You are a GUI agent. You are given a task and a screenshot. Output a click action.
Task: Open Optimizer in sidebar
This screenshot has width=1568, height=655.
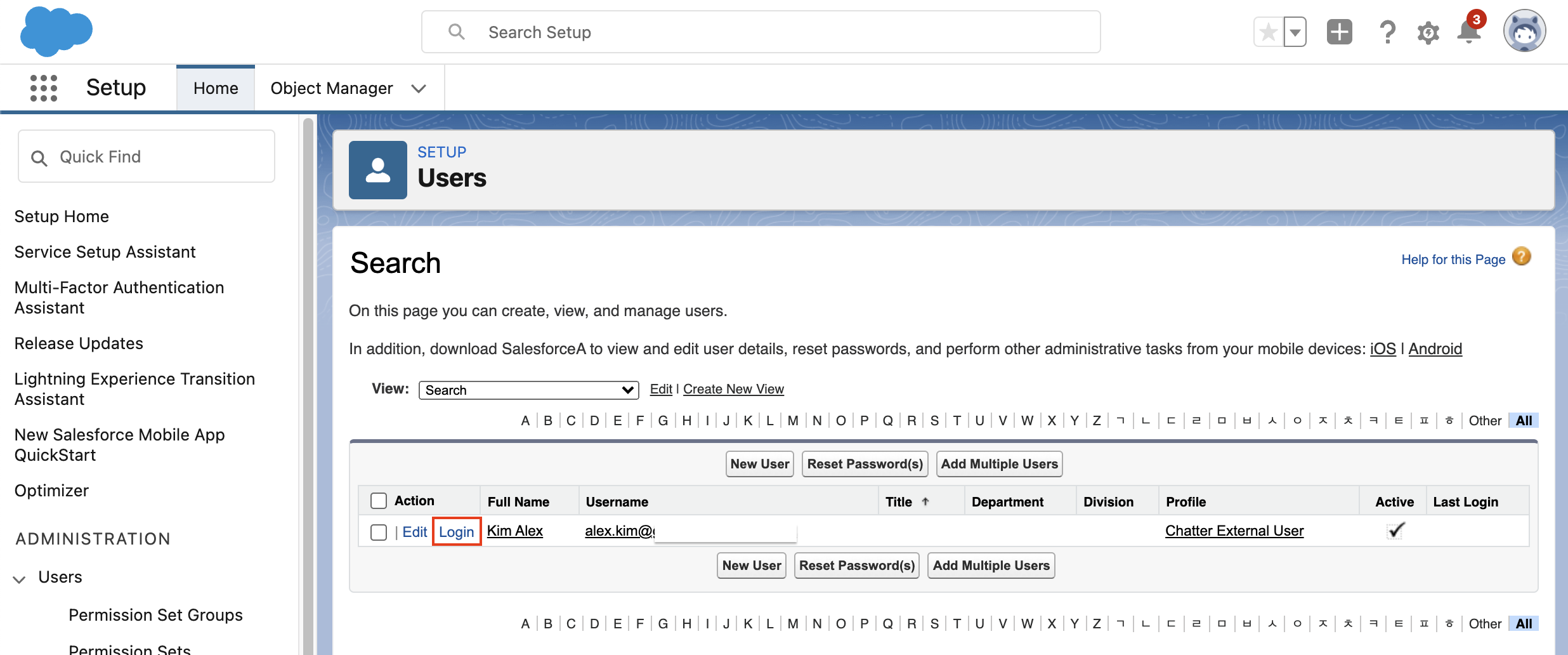coord(51,491)
